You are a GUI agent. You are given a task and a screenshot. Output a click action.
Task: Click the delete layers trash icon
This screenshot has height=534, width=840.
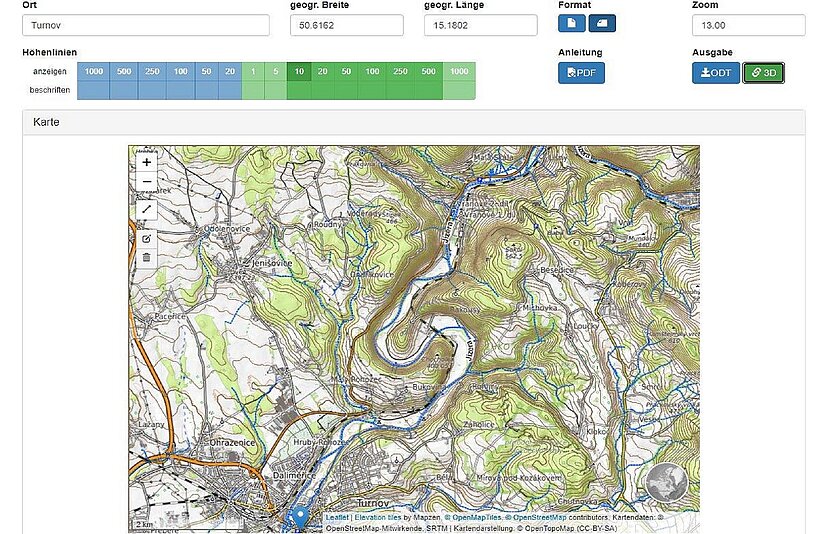pos(147,257)
